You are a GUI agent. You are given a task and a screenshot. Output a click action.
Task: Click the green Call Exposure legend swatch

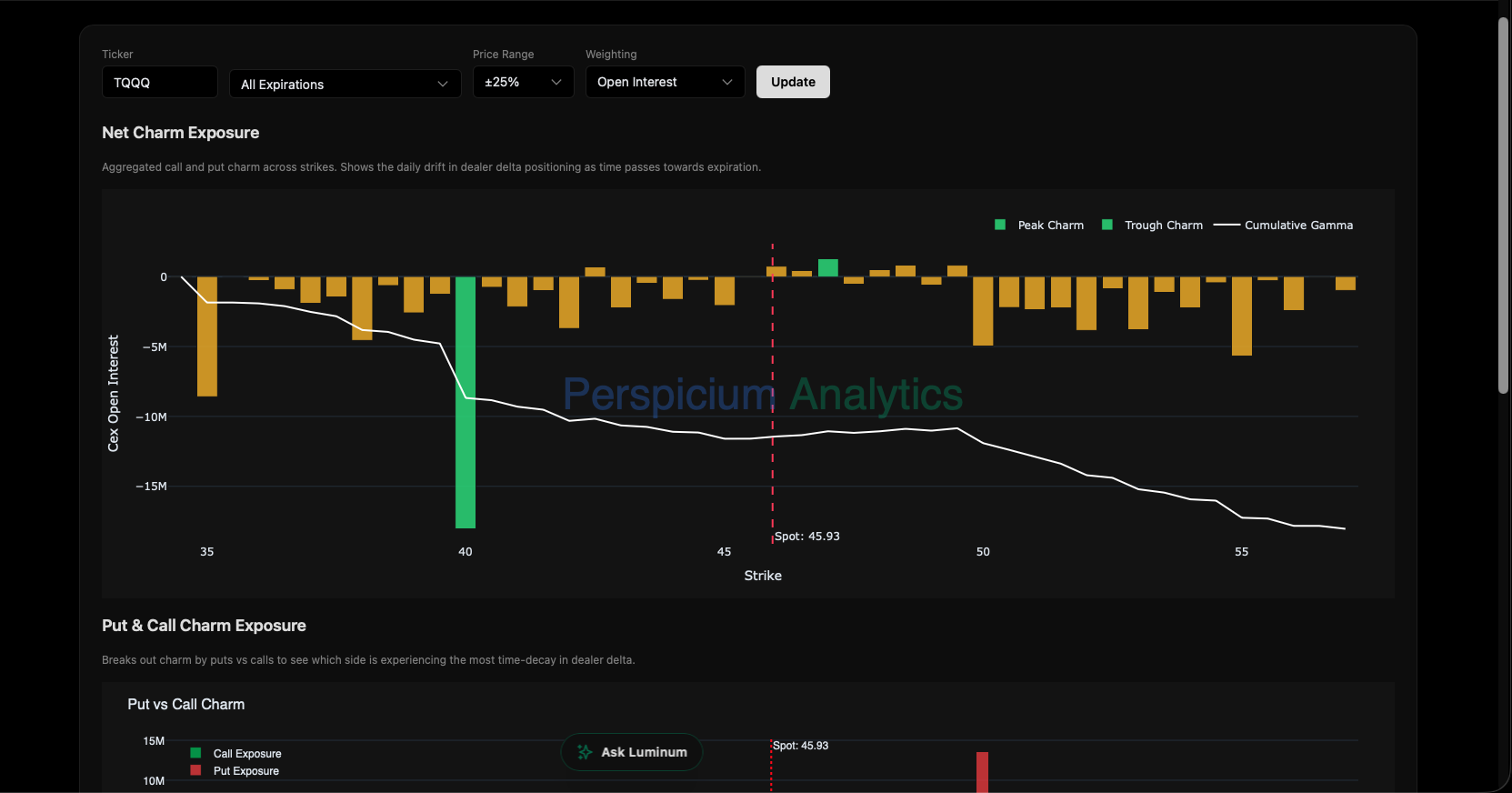195,753
